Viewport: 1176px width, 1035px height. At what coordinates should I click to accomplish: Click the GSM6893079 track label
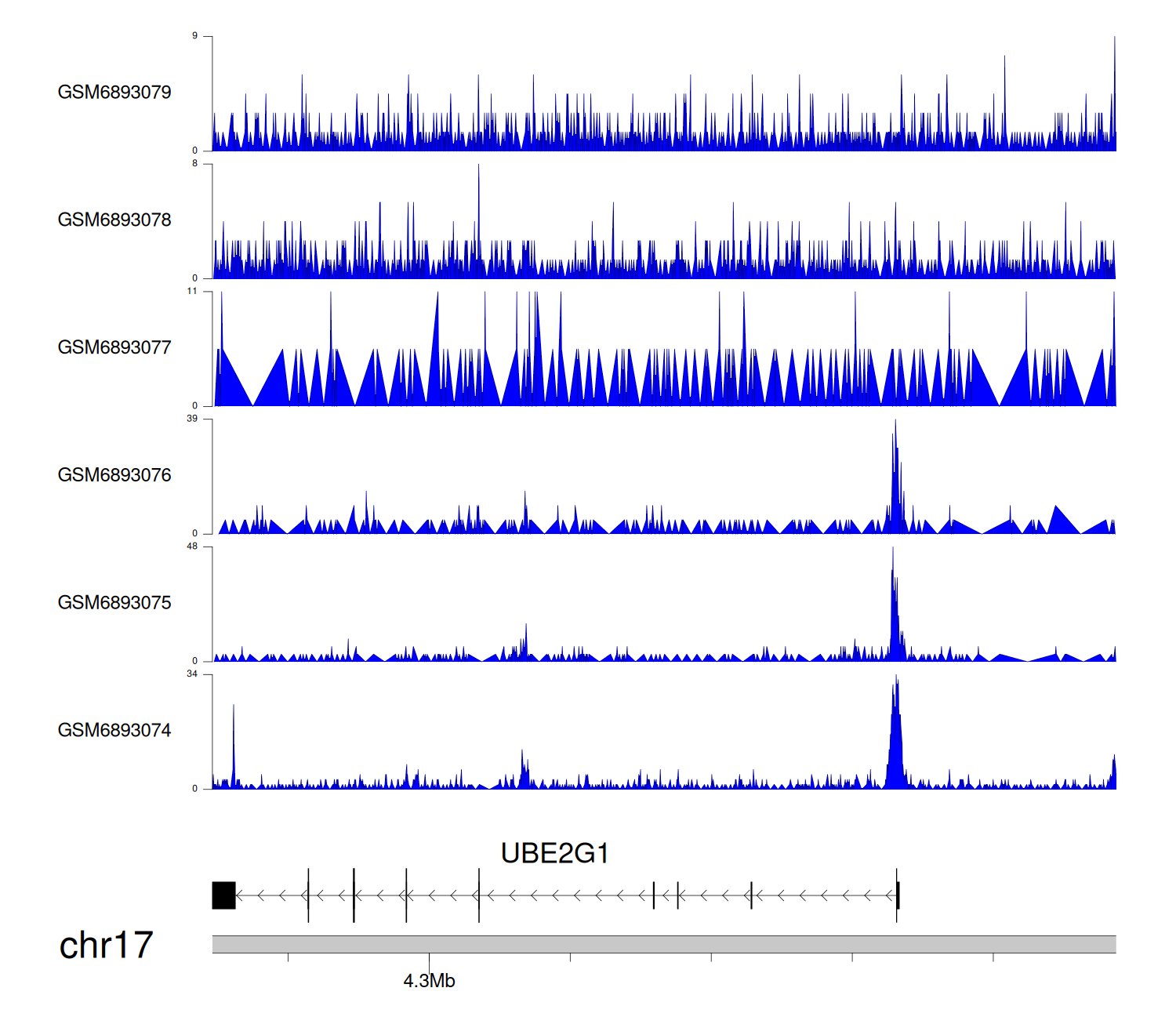pos(114,93)
